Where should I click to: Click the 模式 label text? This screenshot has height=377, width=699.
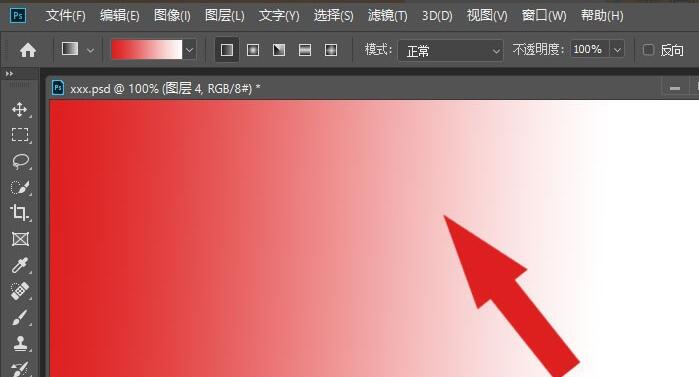(x=378, y=49)
